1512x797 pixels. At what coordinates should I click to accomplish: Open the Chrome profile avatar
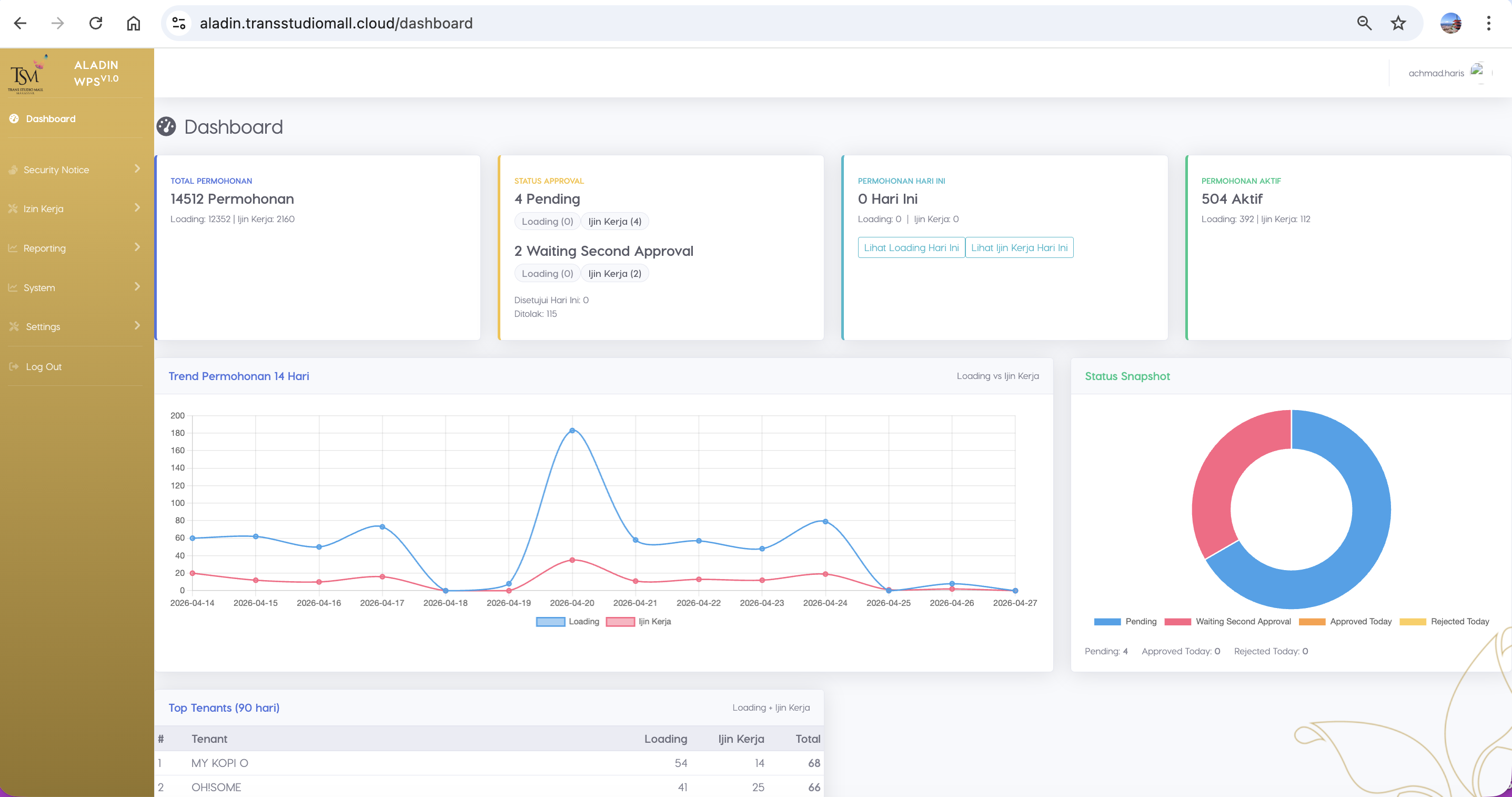[x=1450, y=24]
